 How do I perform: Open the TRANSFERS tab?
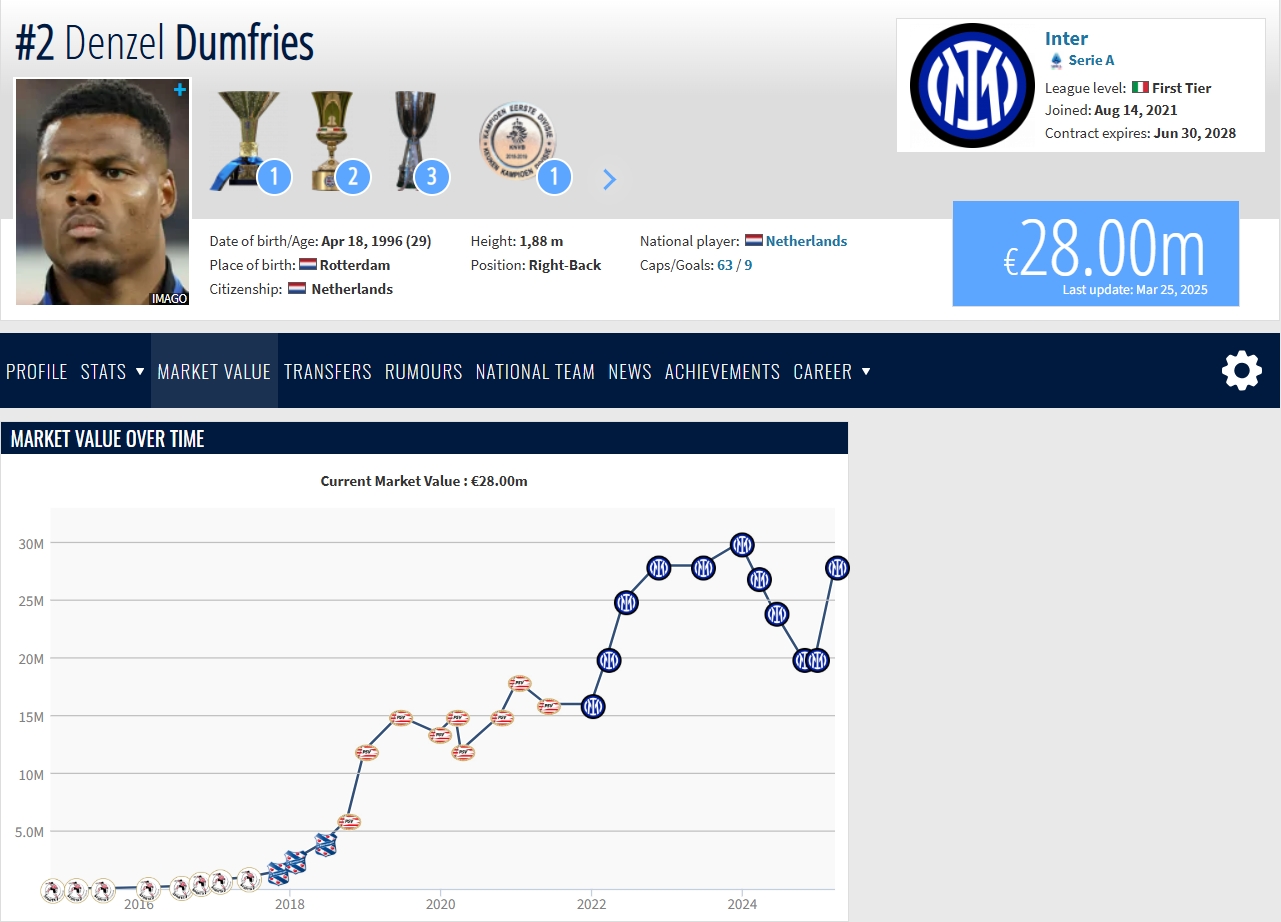pos(328,371)
